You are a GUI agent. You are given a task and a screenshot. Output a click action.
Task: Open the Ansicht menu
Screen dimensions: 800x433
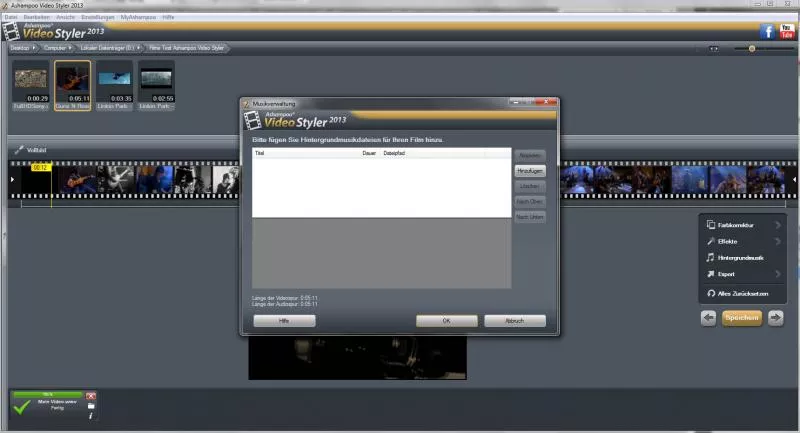65,17
